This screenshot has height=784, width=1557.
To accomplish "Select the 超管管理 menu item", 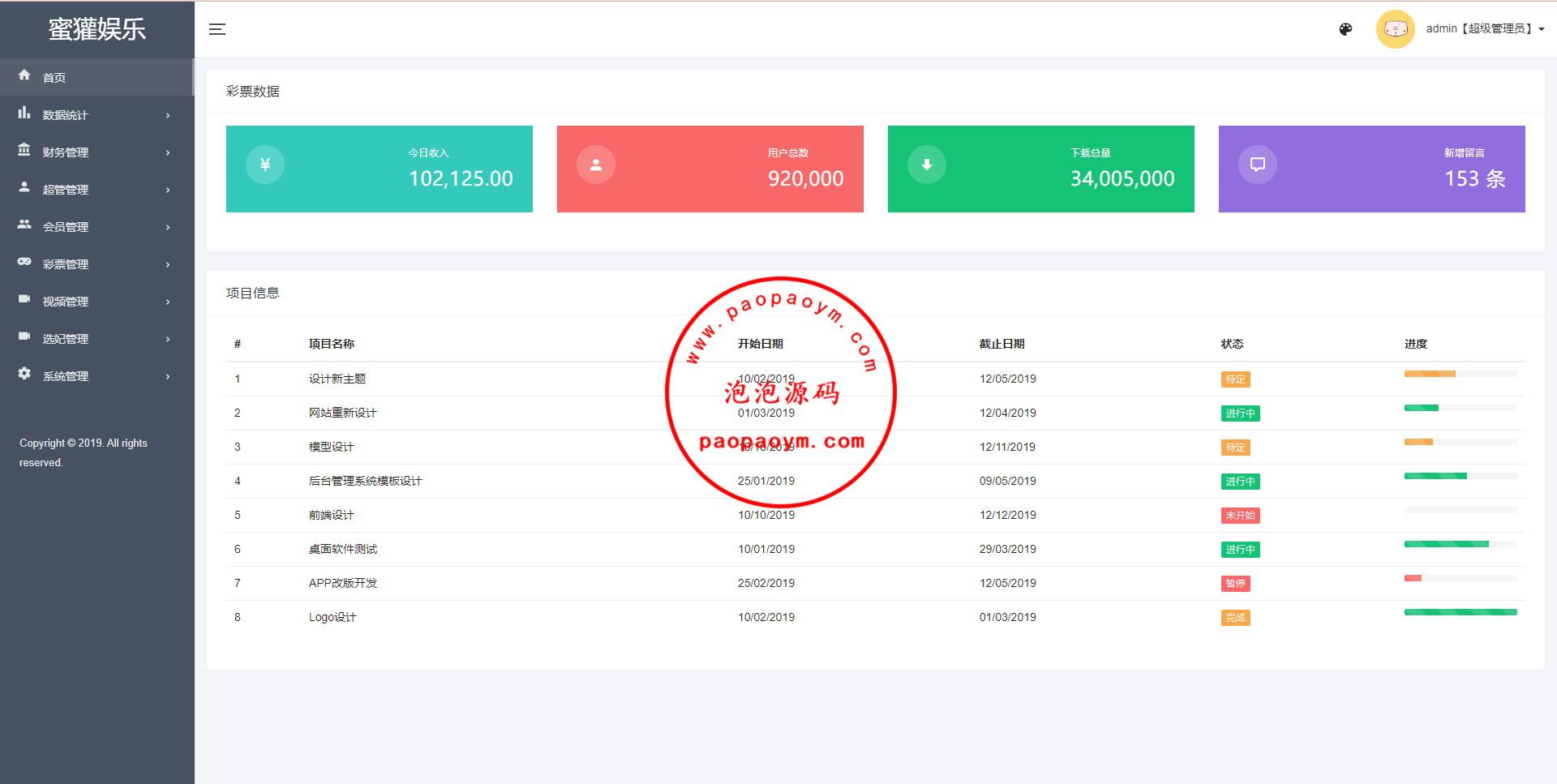I will tap(66, 190).
